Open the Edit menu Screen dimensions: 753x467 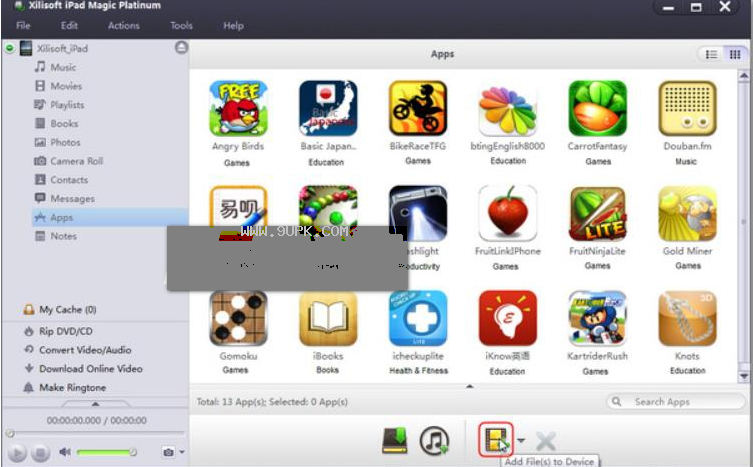(69, 25)
